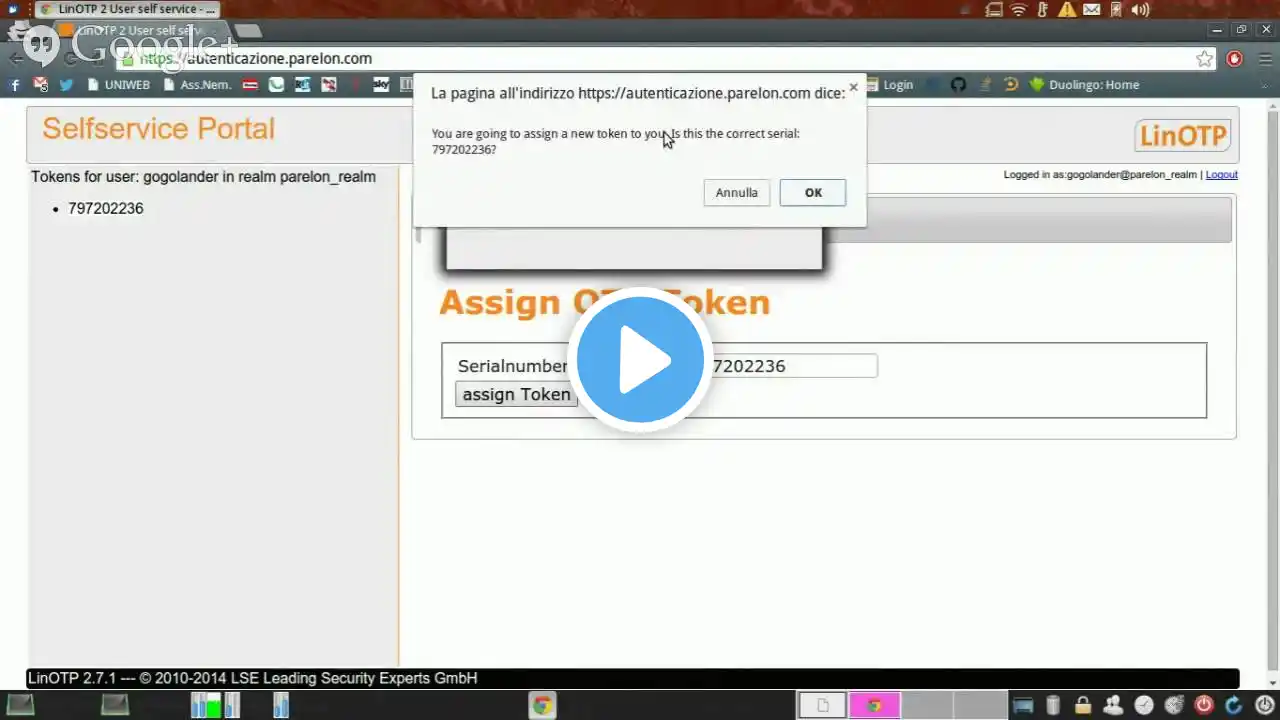1280x720 pixels.
Task: Open the UNIWEB bookmark
Action: point(119,85)
